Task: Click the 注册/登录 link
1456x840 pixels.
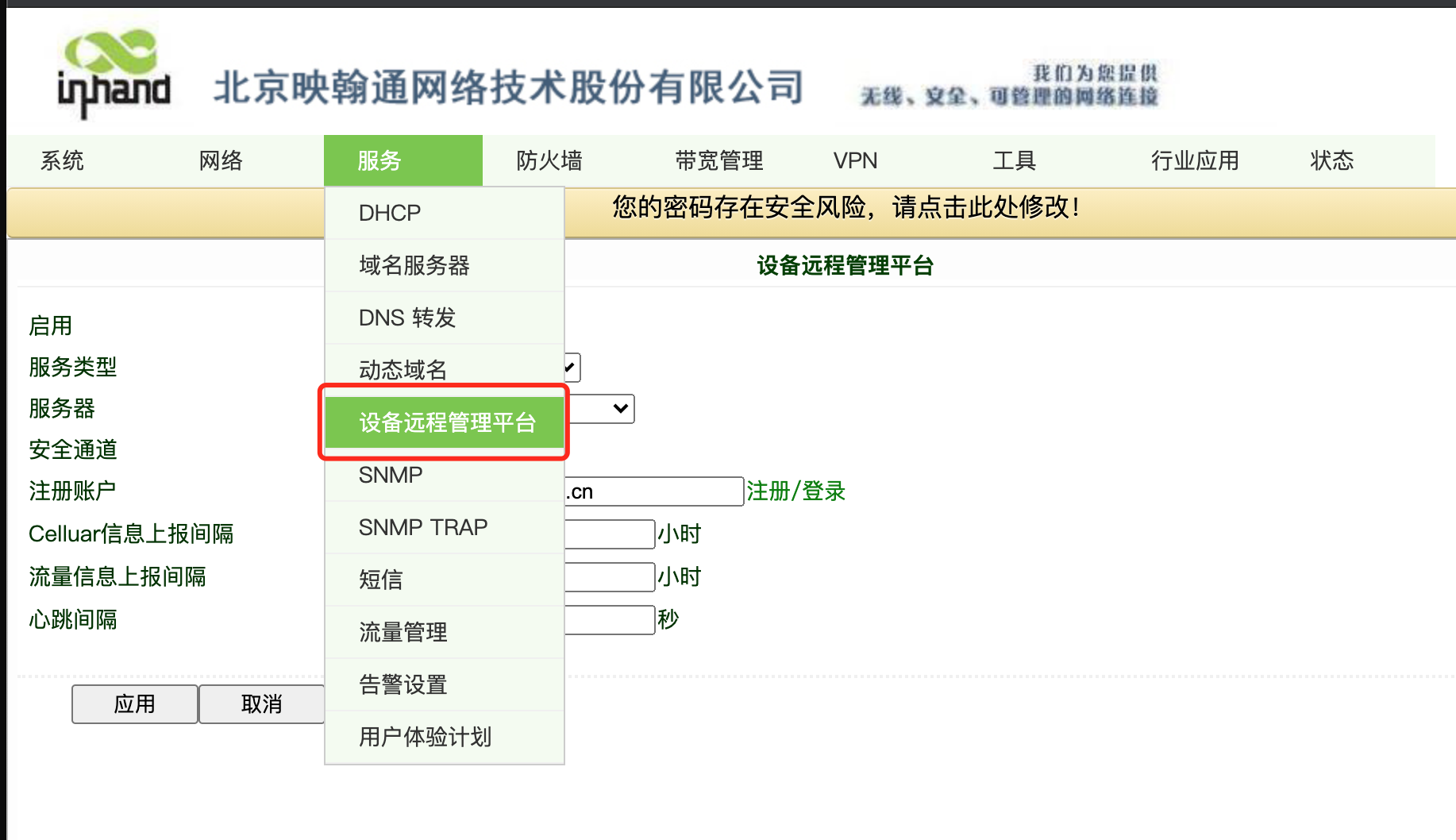Action: 795,491
